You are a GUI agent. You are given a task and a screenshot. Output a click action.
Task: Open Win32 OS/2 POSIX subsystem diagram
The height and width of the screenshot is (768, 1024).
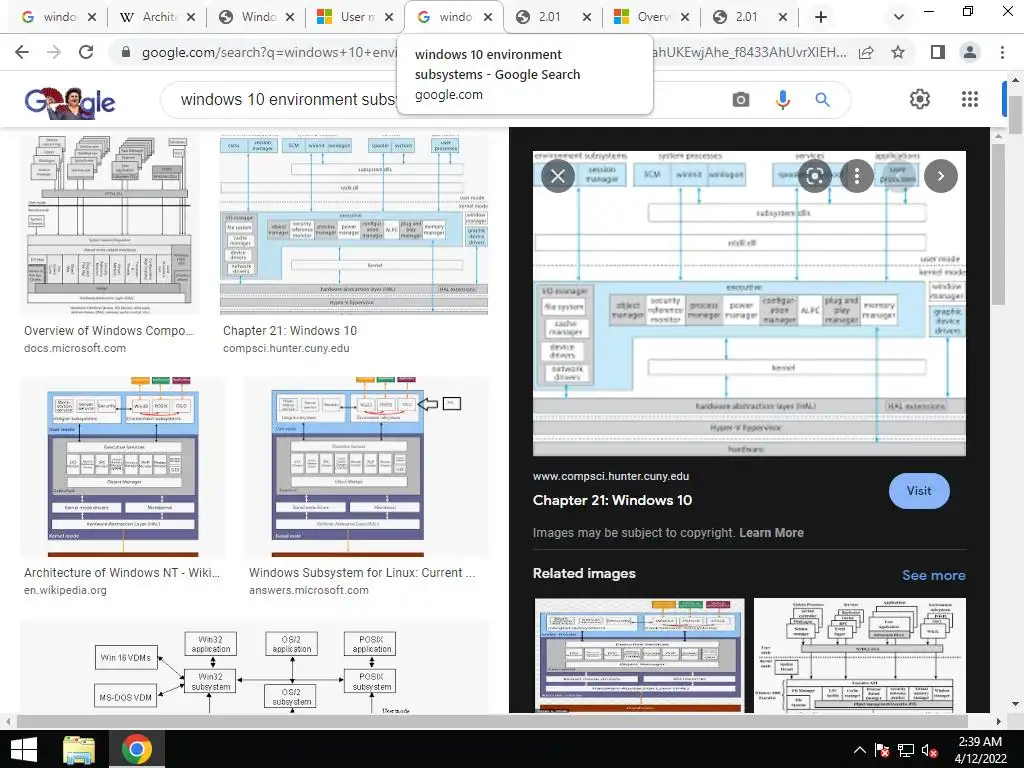coord(254,666)
